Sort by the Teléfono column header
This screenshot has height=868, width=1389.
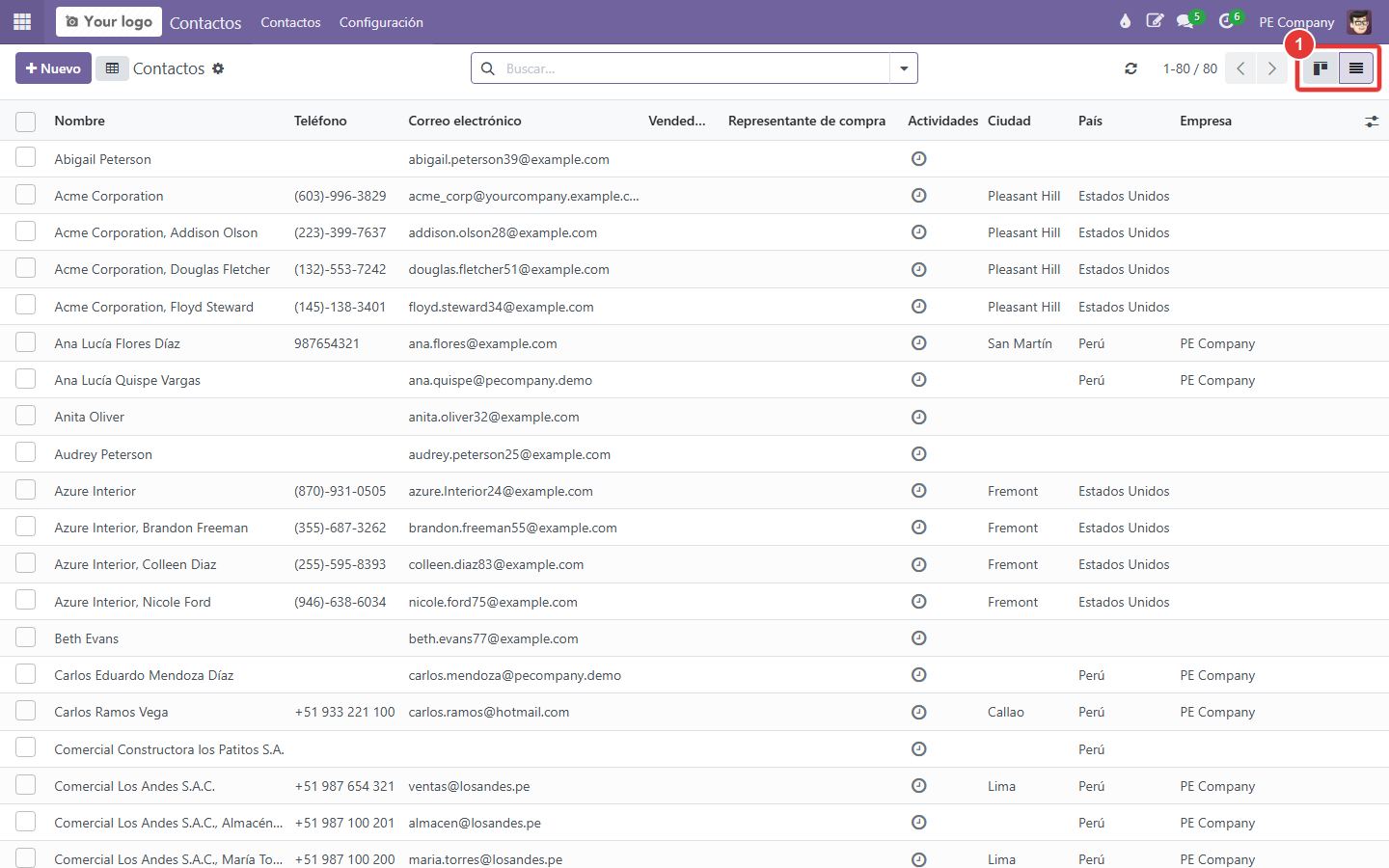[x=320, y=122]
